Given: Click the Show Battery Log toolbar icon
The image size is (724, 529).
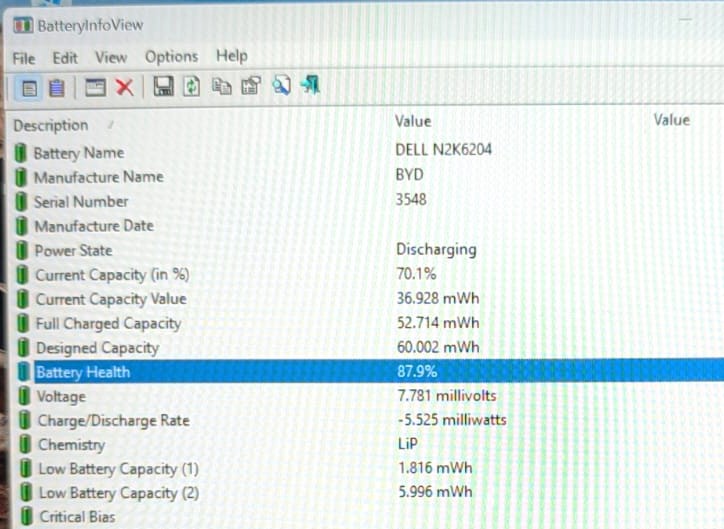Looking at the screenshot, I should pos(57,88).
